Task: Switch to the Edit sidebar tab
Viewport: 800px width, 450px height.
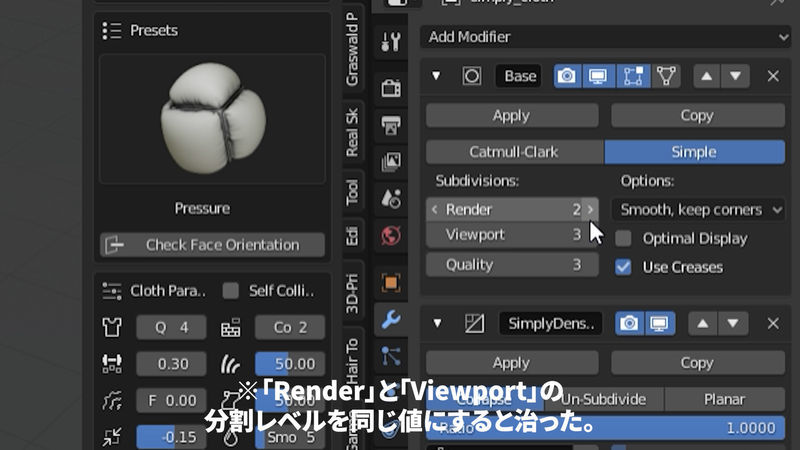Action: tap(352, 236)
